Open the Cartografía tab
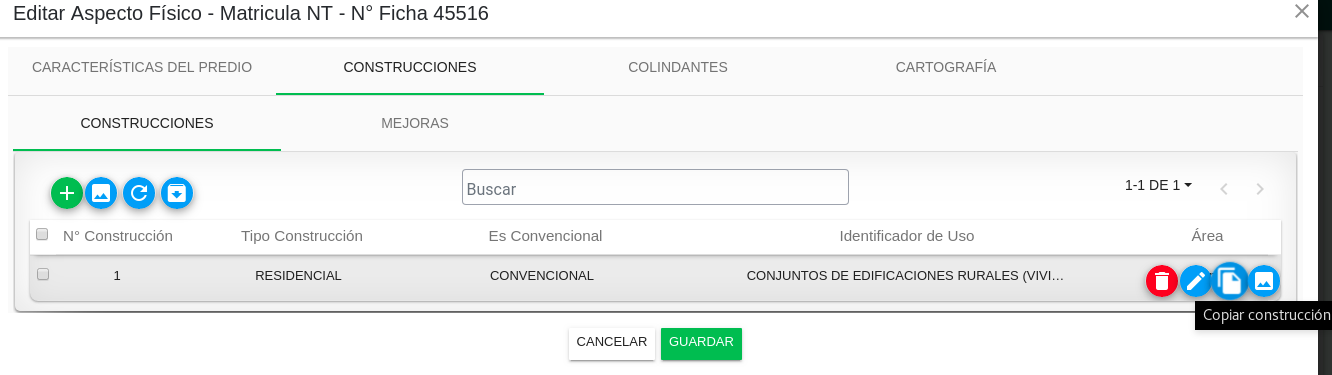This screenshot has width=1332, height=375. 946,68
